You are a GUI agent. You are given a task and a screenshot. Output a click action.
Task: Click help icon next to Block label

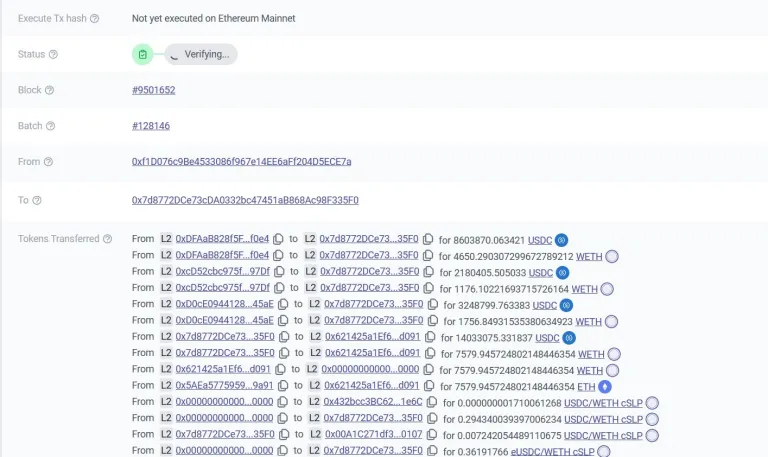(x=49, y=91)
